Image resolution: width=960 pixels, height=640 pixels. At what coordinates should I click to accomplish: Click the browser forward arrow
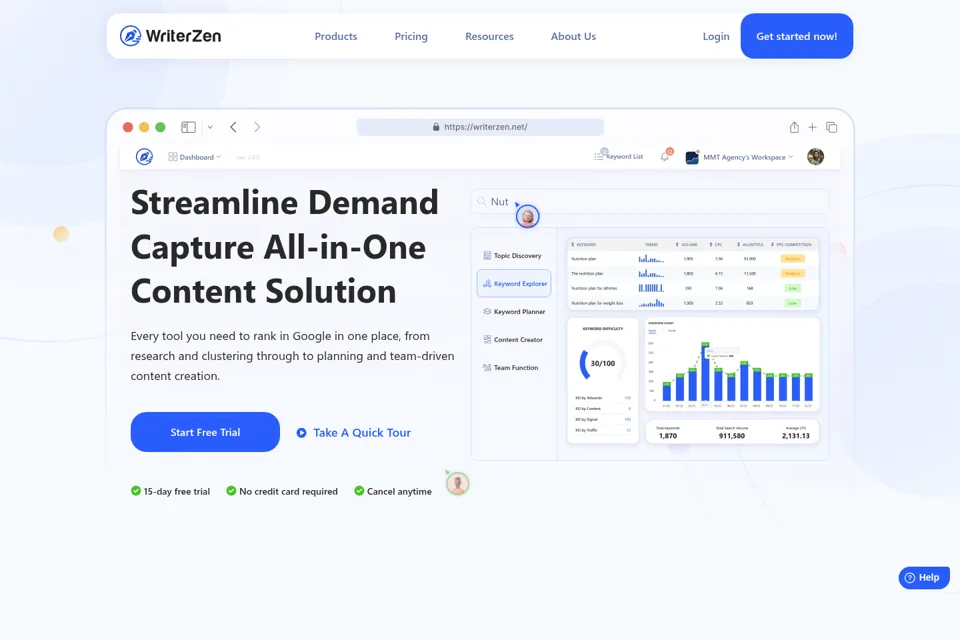click(x=257, y=127)
